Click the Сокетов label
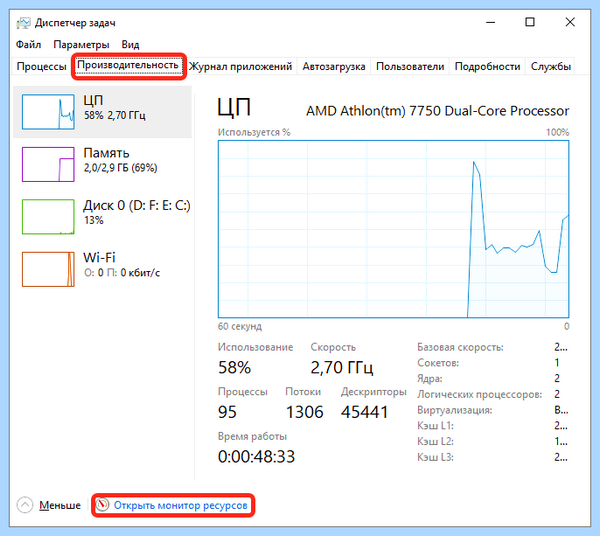600x536 pixels. [438, 363]
